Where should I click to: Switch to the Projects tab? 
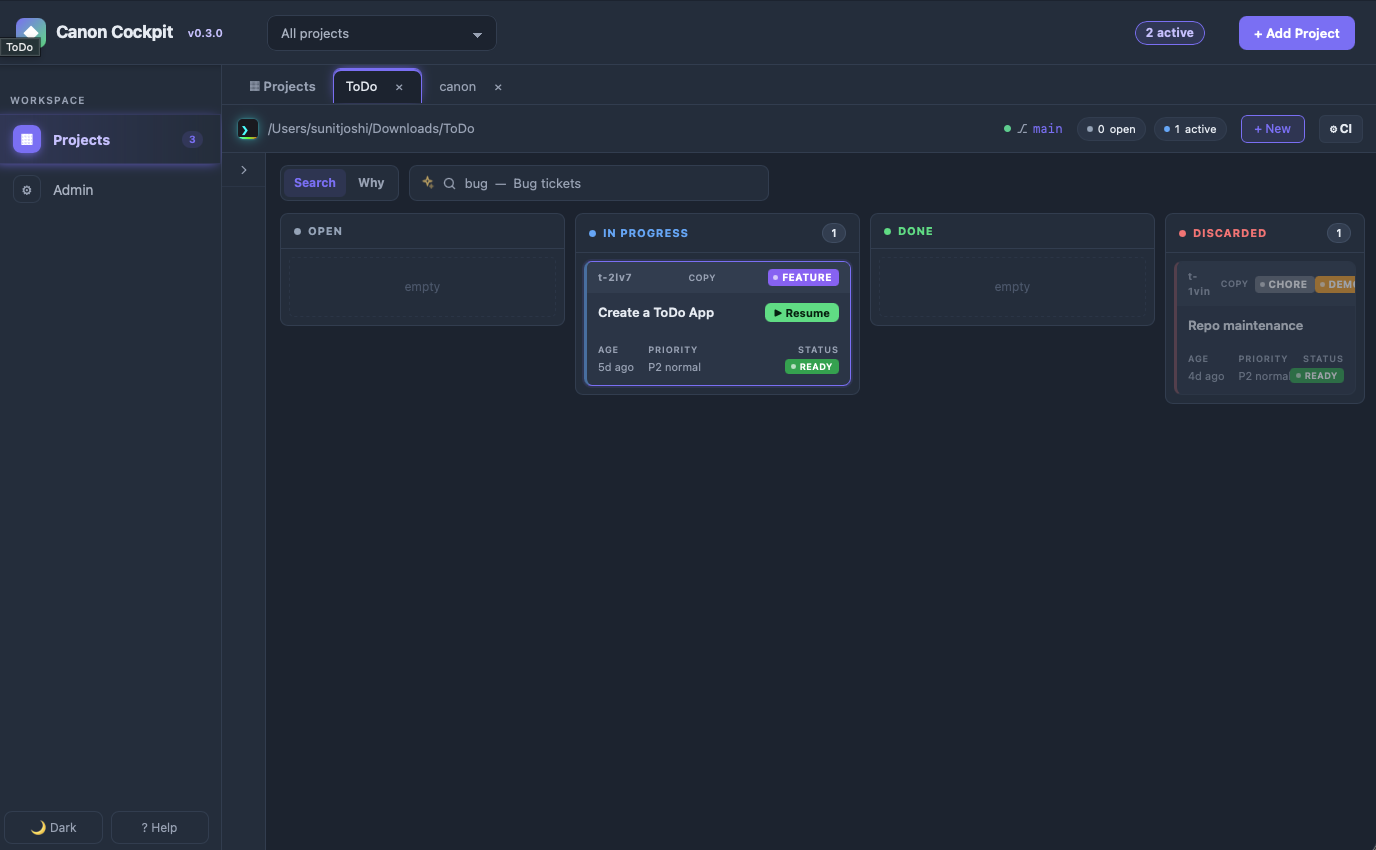(x=283, y=87)
